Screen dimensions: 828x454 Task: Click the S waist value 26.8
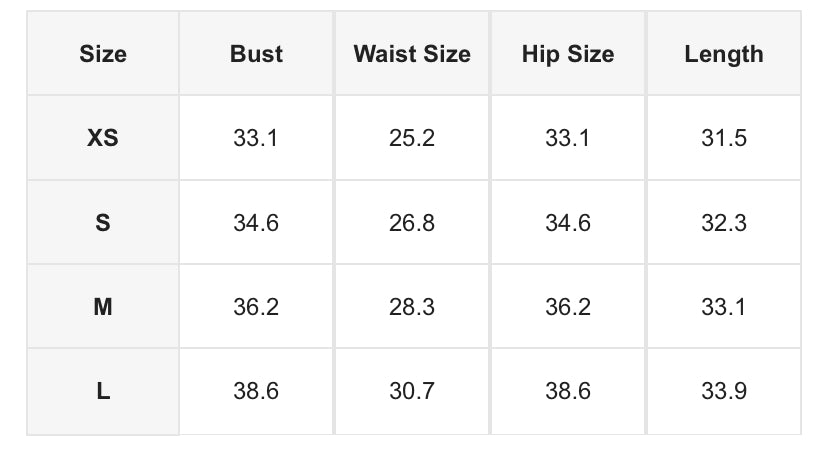pos(412,223)
